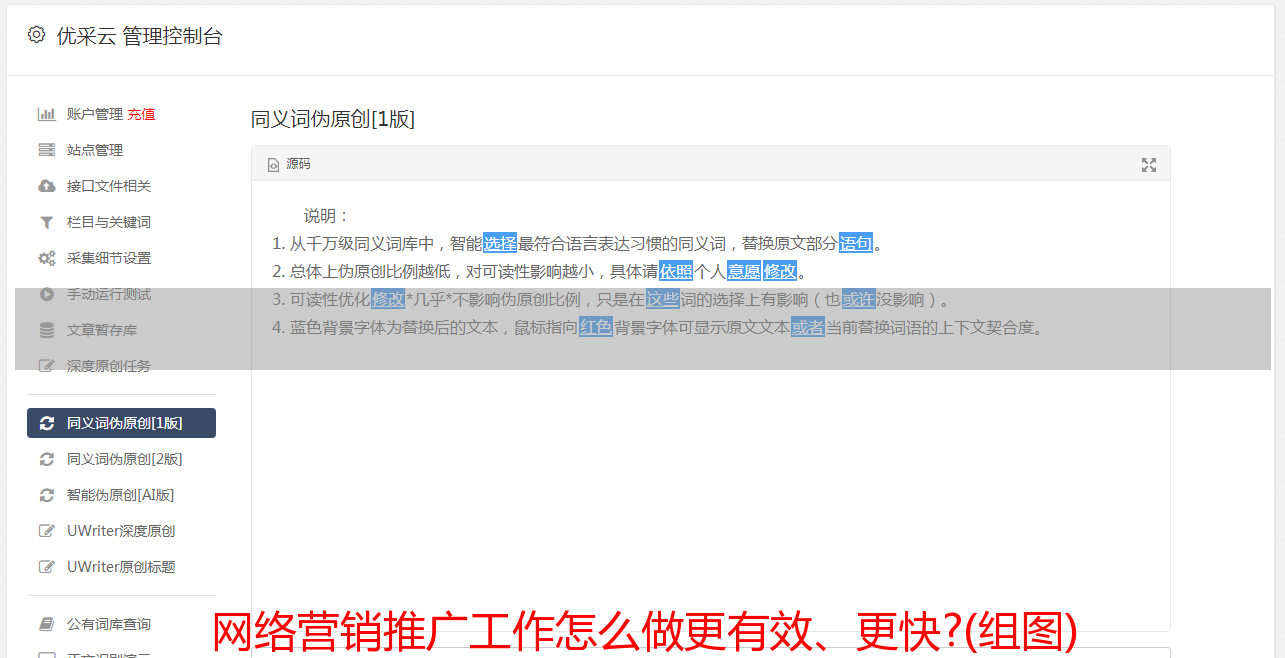Open 同义词伪原创[2版] menu item

pyautogui.click(x=121, y=459)
